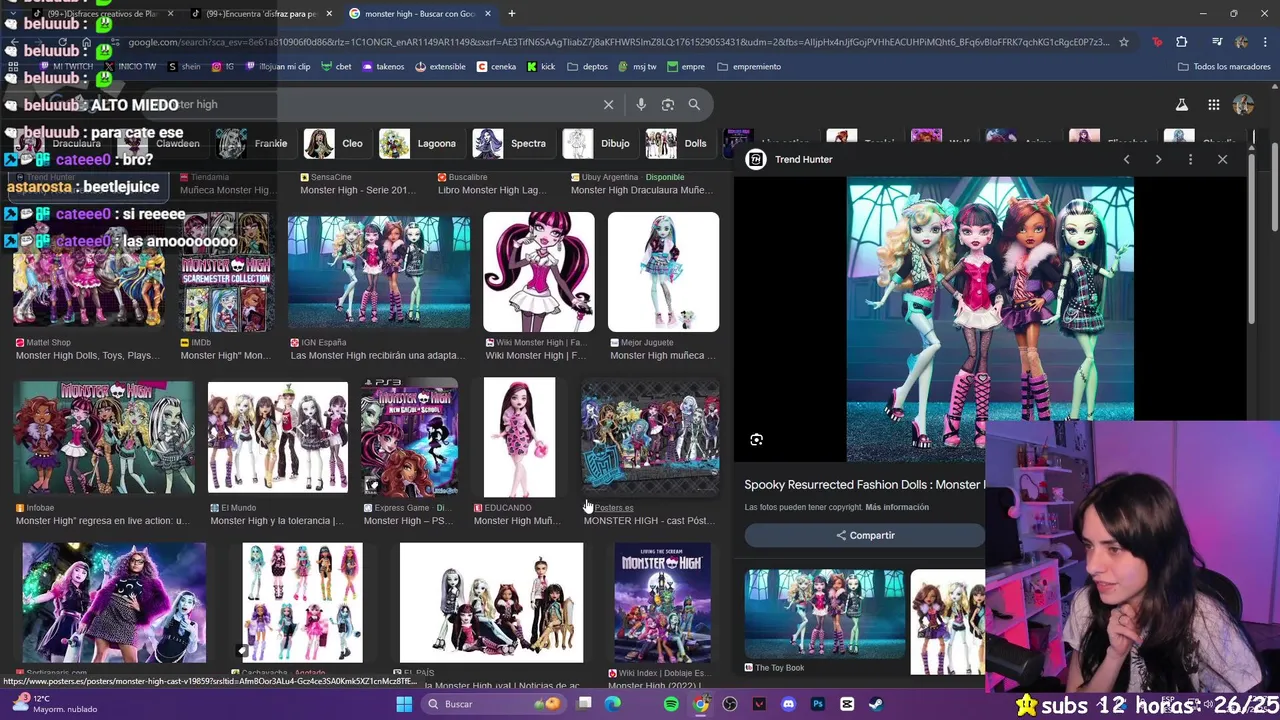1280x720 pixels.
Task: Bookmark this page with star icon
Action: pyautogui.click(x=1124, y=42)
